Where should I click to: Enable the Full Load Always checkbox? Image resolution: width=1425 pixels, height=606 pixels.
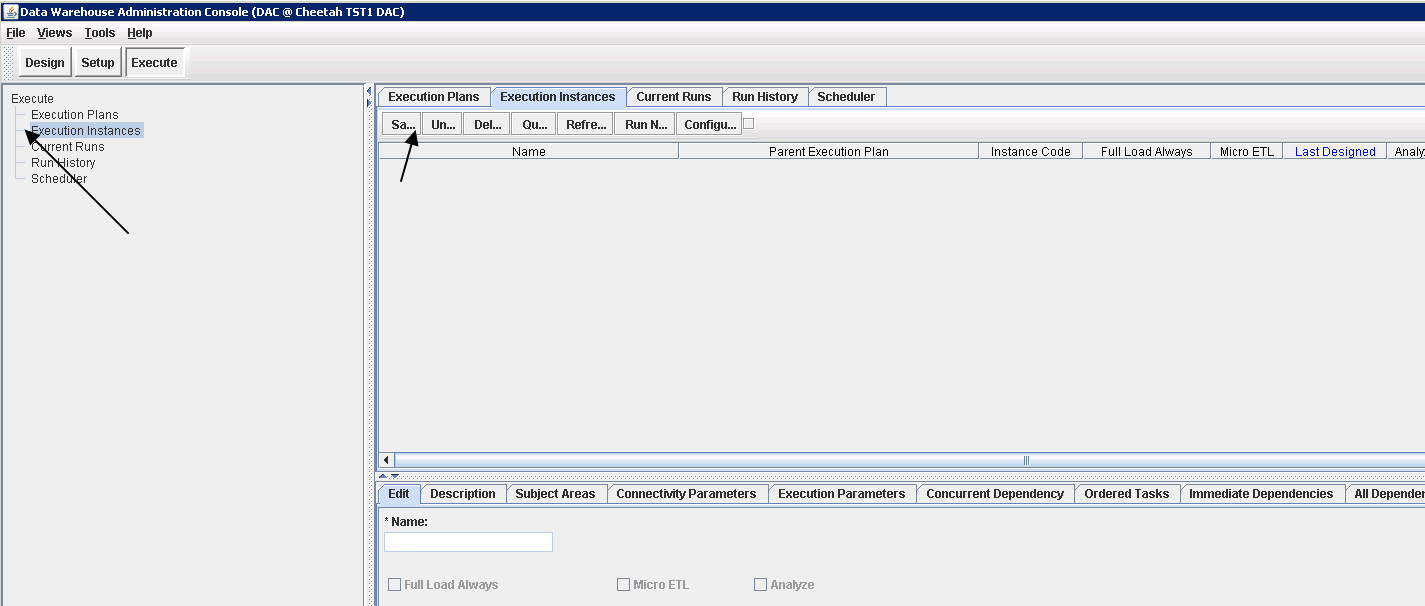tap(394, 584)
